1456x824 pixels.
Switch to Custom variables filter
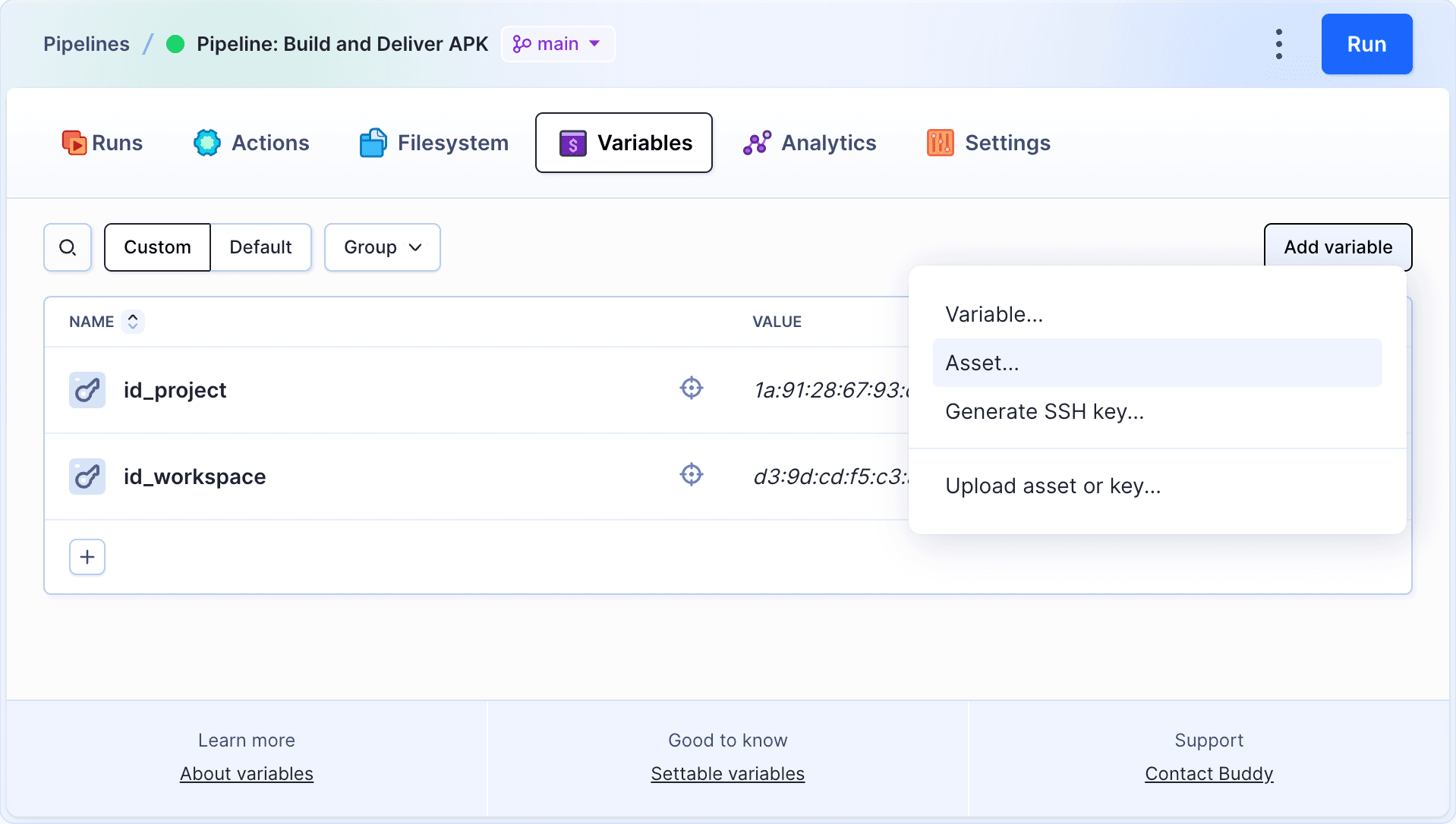point(157,247)
